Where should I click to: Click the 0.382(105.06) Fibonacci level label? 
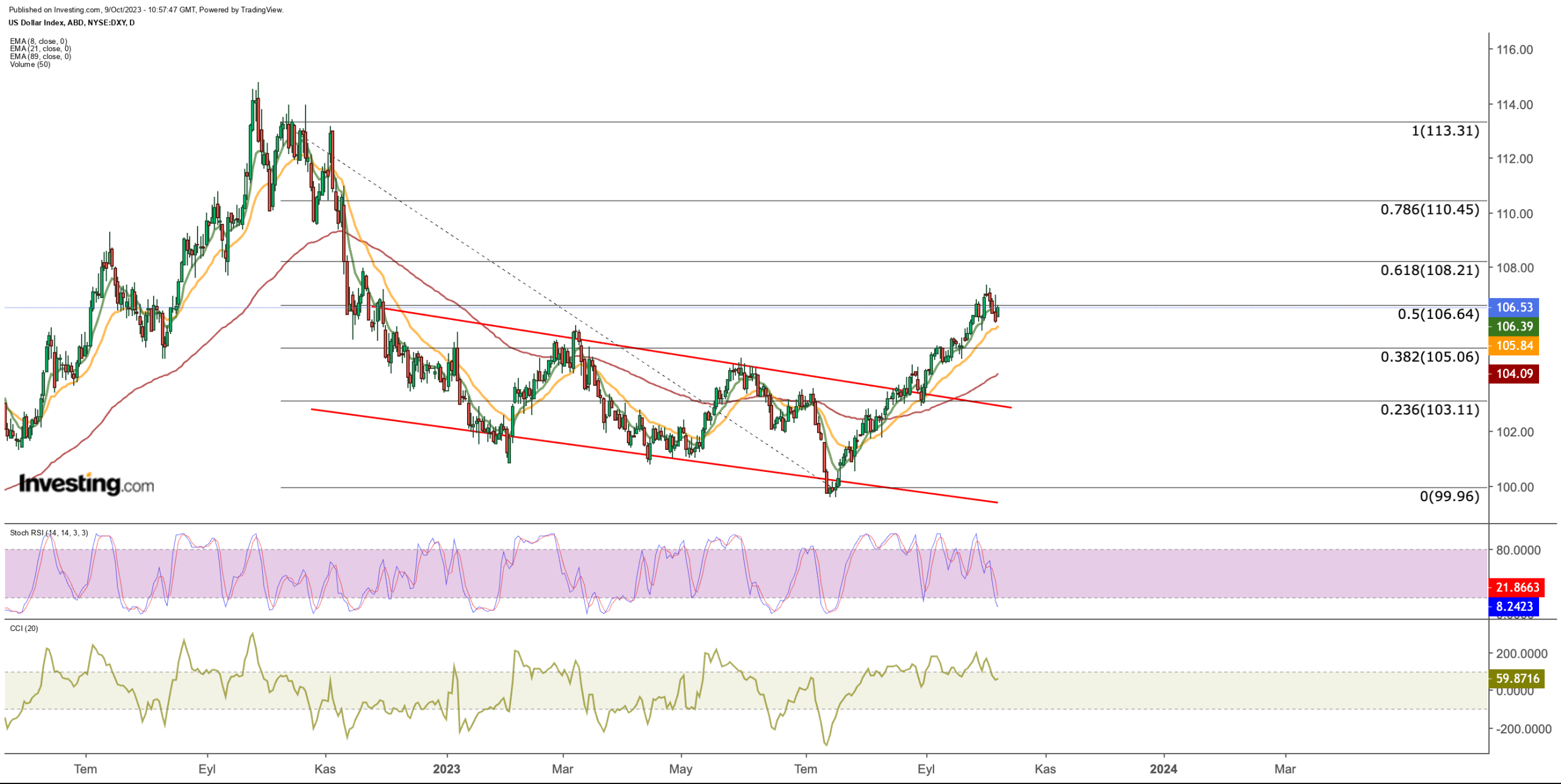tap(1430, 357)
